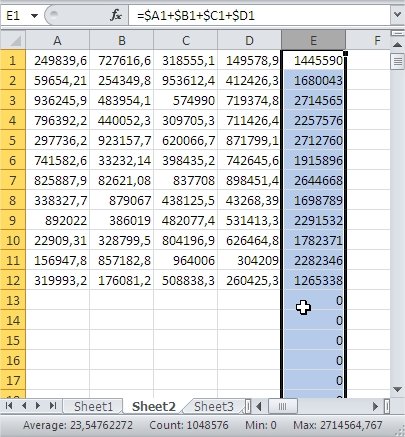Click the vertical split box handle
Image resolution: width=405 pixels, height=437 pixels.
397,33
